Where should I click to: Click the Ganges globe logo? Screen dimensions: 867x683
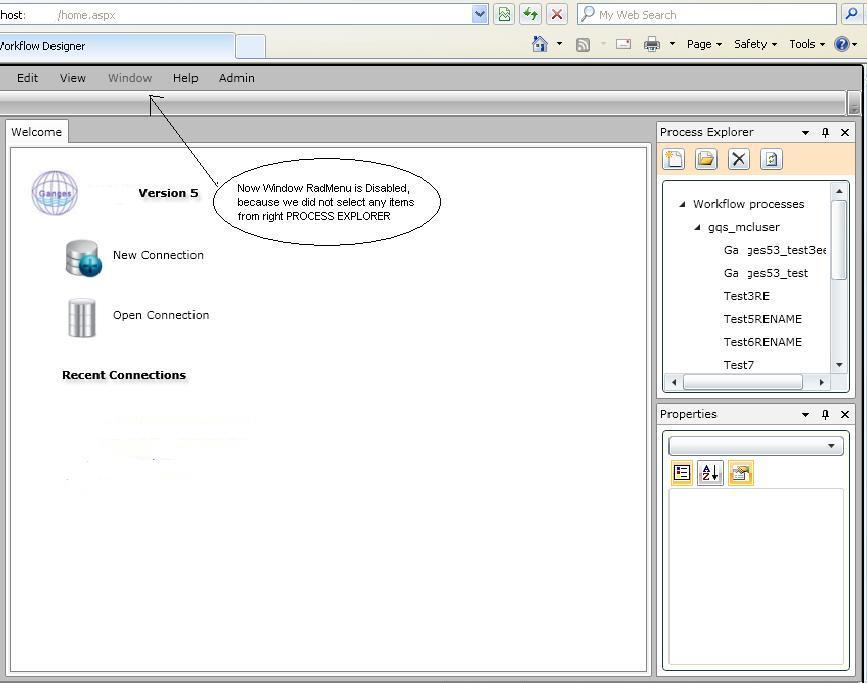[x=54, y=193]
